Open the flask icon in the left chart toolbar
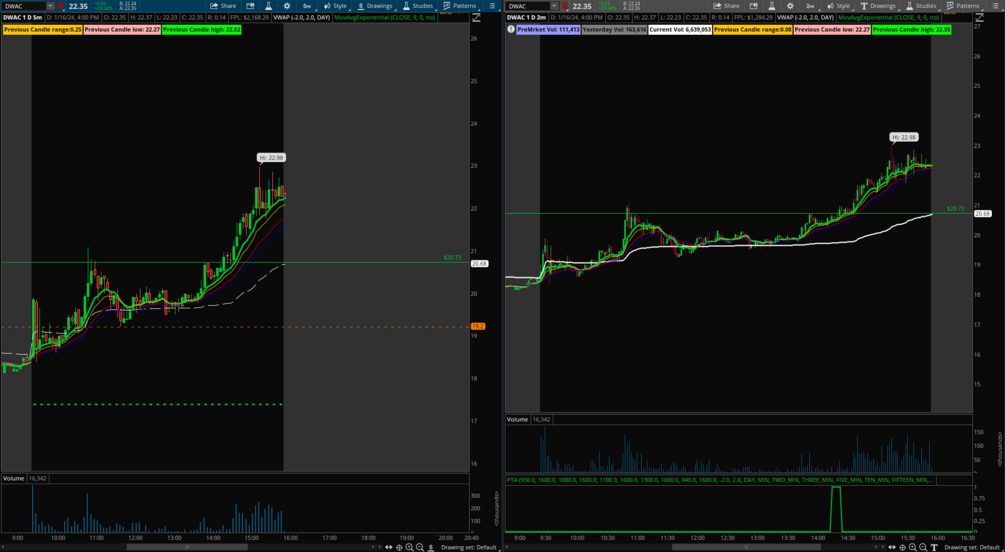 [x=269, y=6]
